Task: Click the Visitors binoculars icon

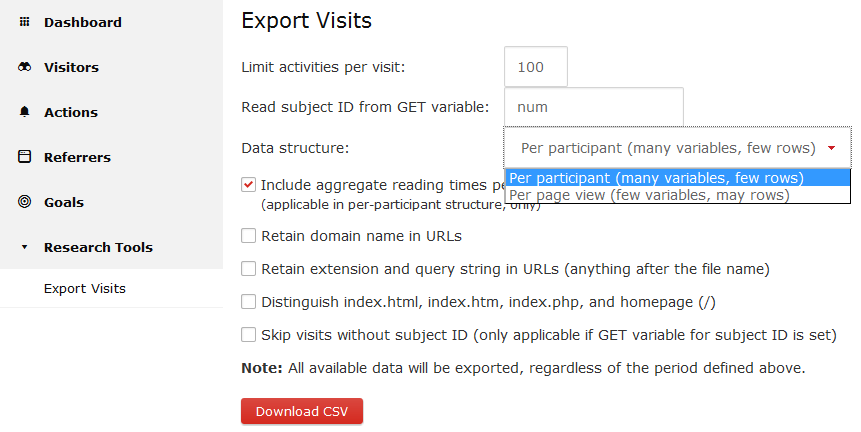Action: 24,67
